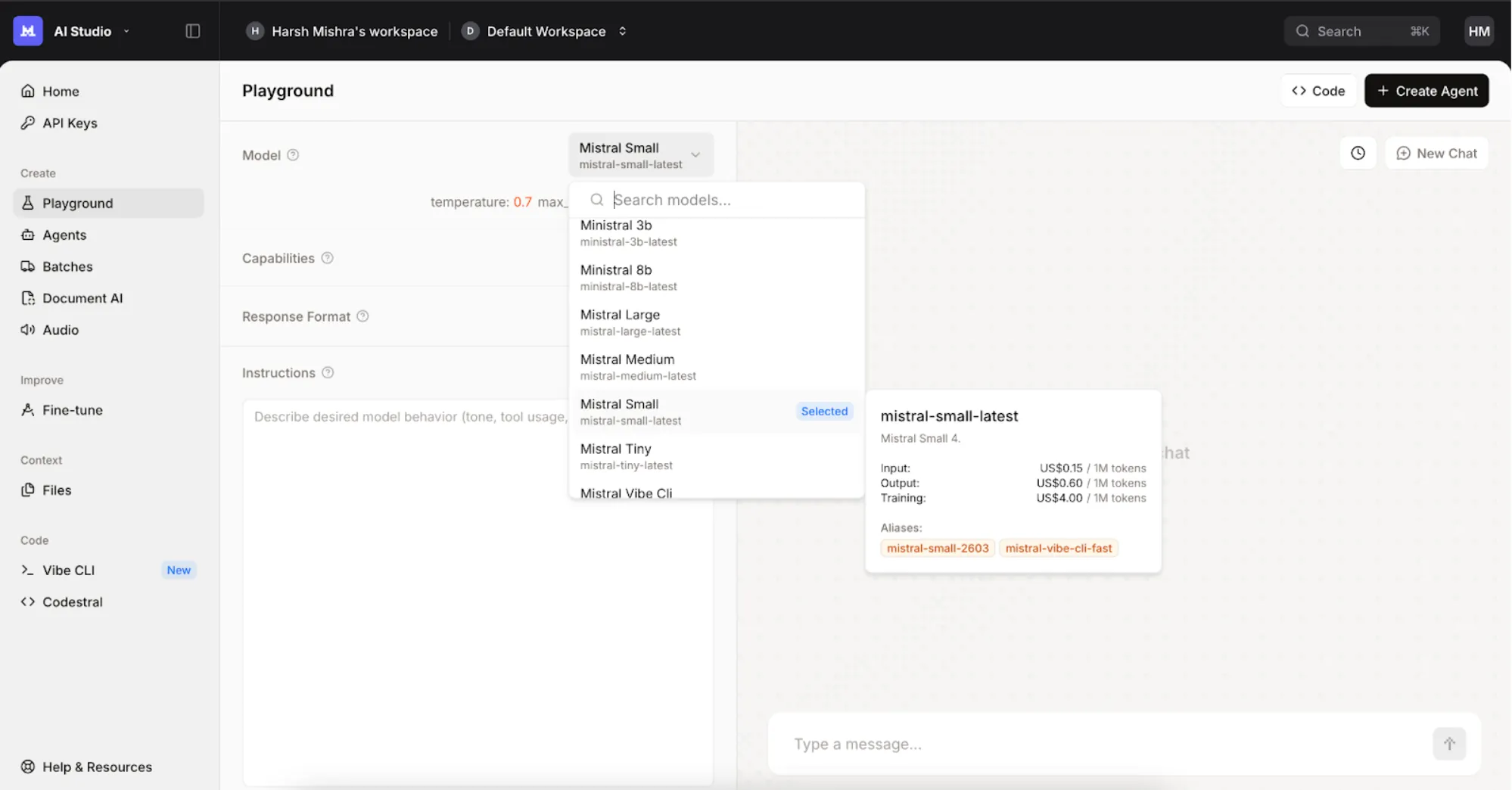Collapse the sidebar with panel toggle icon

pos(193,31)
